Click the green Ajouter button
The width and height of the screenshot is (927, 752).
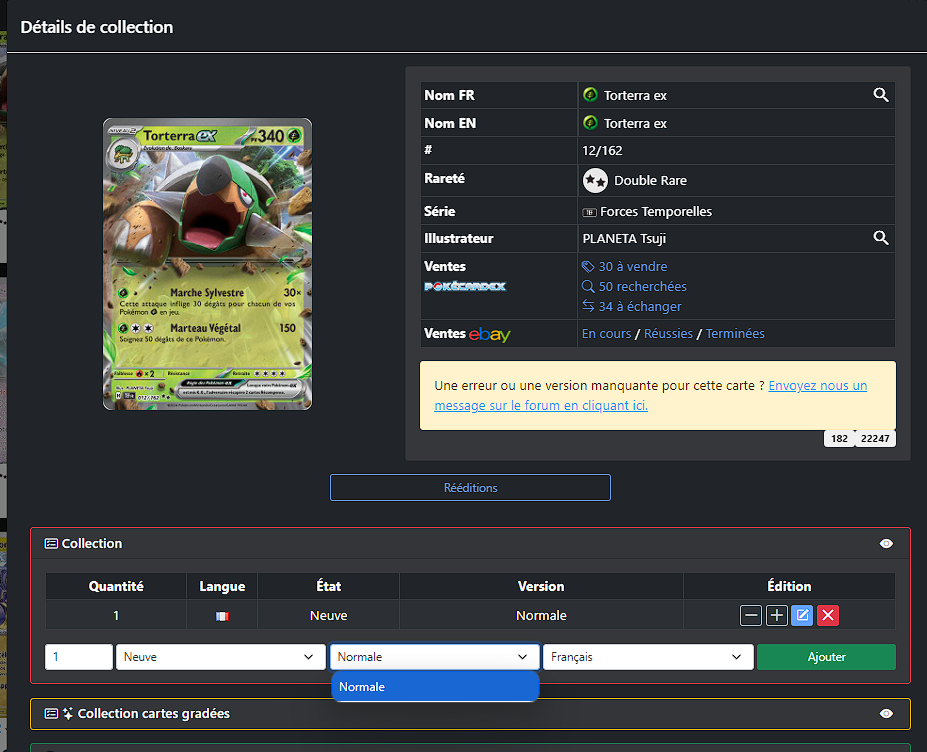click(x=826, y=657)
